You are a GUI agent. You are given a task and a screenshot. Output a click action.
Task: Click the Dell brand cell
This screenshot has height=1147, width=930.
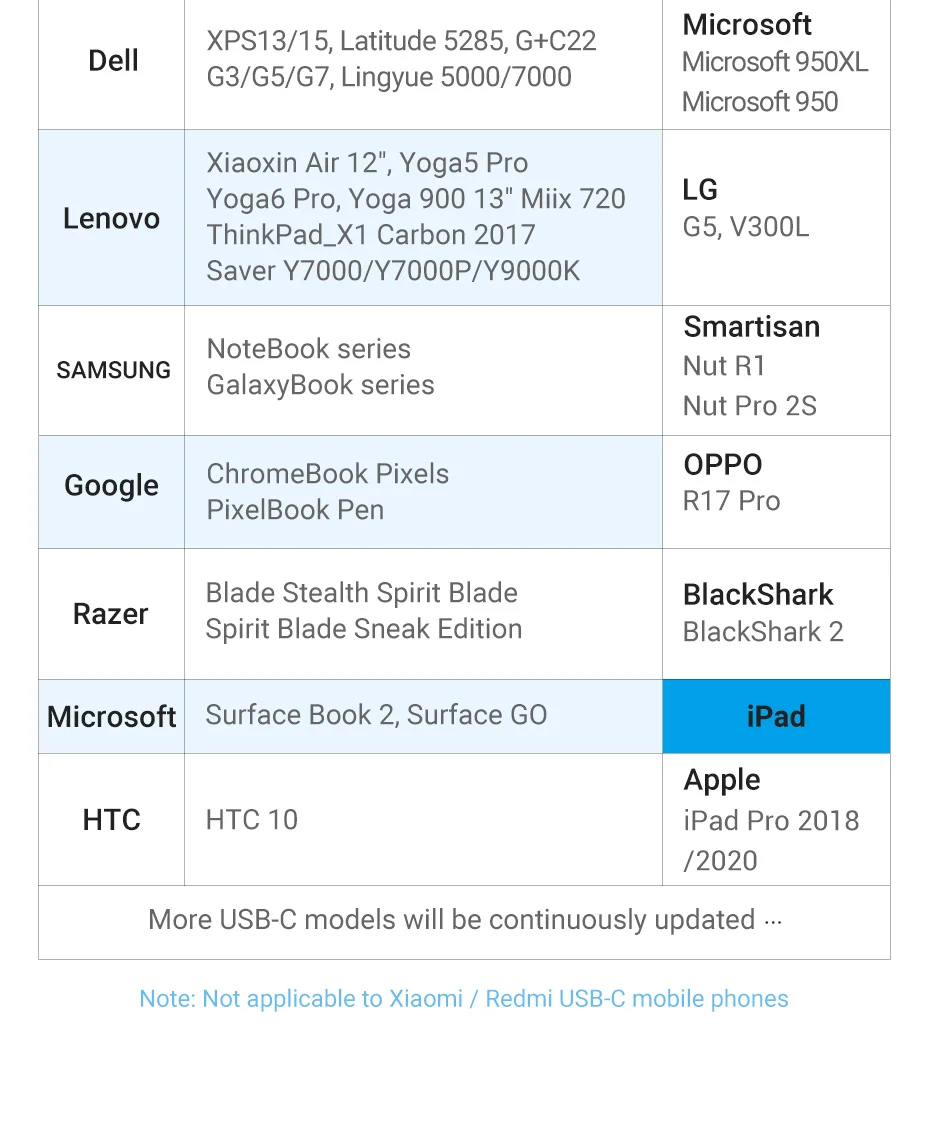tap(113, 61)
